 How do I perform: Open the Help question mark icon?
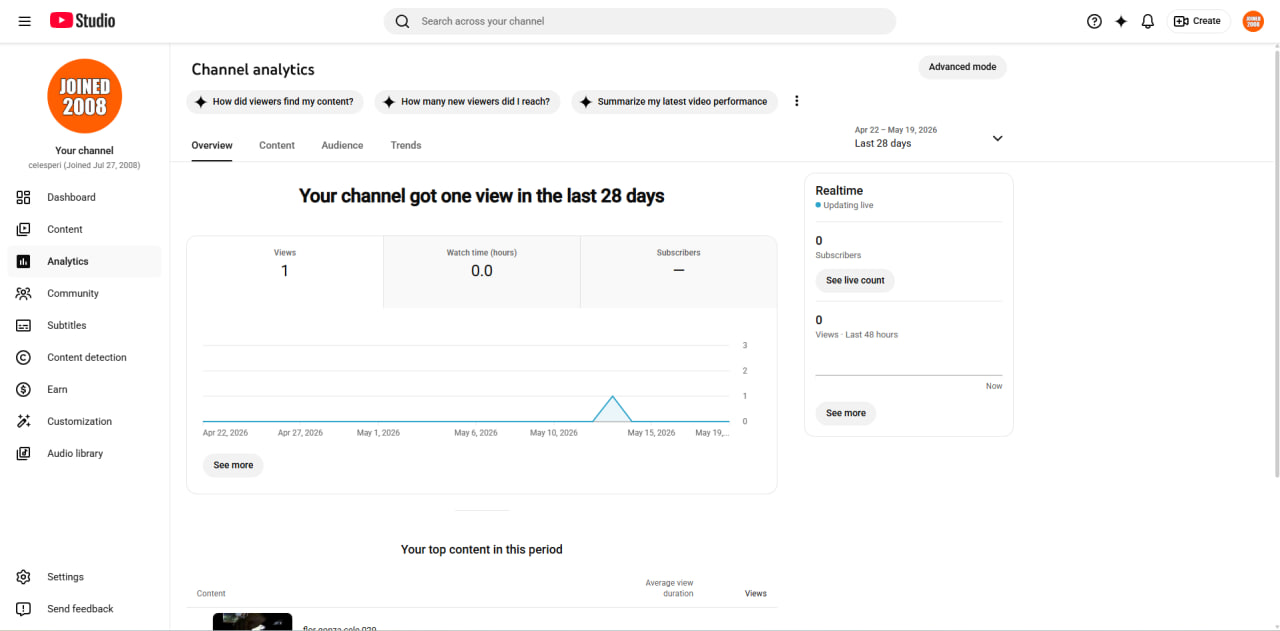1094,21
